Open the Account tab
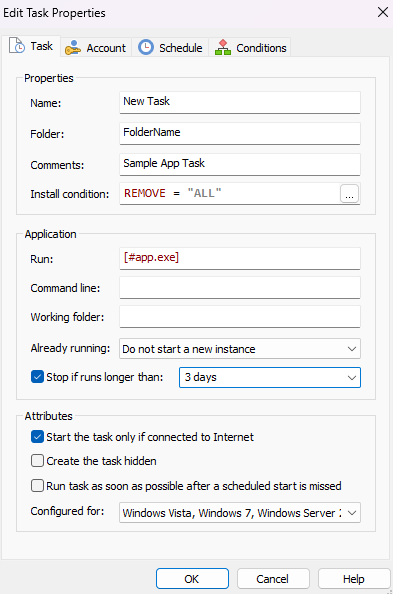This screenshot has width=393, height=594. tap(96, 48)
